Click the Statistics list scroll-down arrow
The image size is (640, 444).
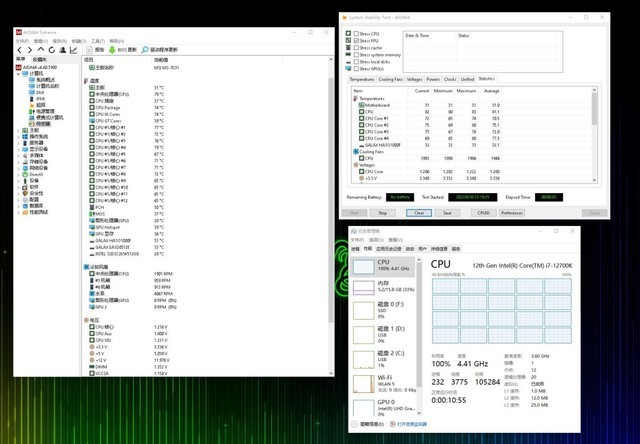594,180
